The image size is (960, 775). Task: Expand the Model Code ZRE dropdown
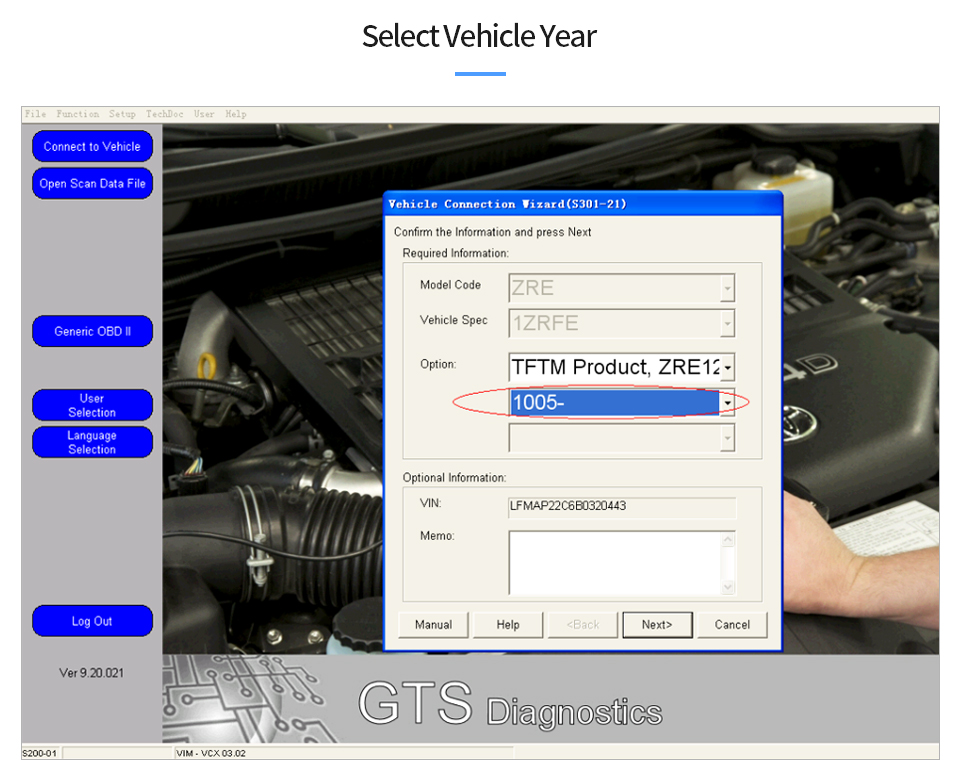tap(727, 288)
